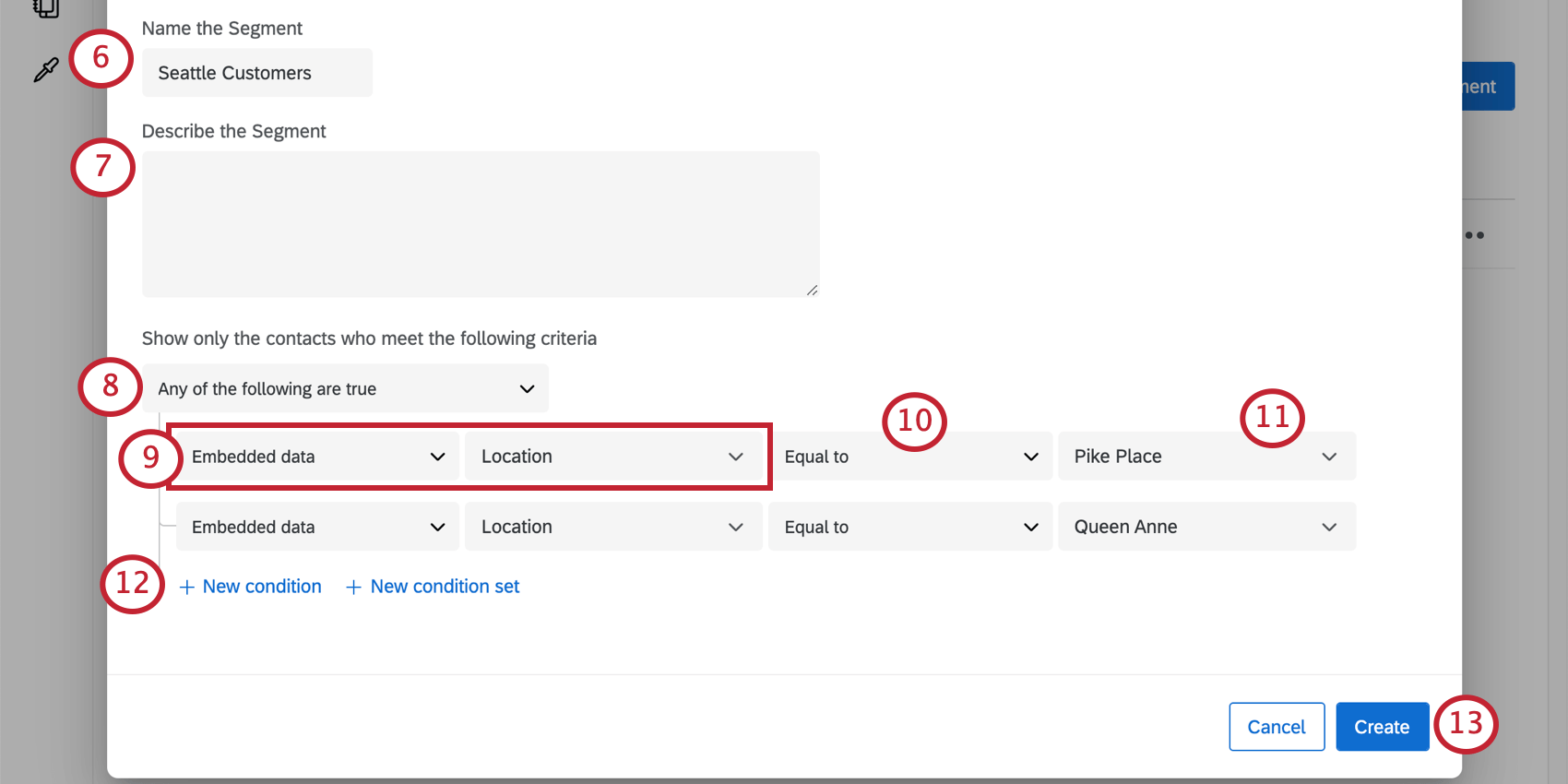Expand second row's Embedded data dropdown
The height and width of the screenshot is (784, 1568).
click(x=316, y=527)
